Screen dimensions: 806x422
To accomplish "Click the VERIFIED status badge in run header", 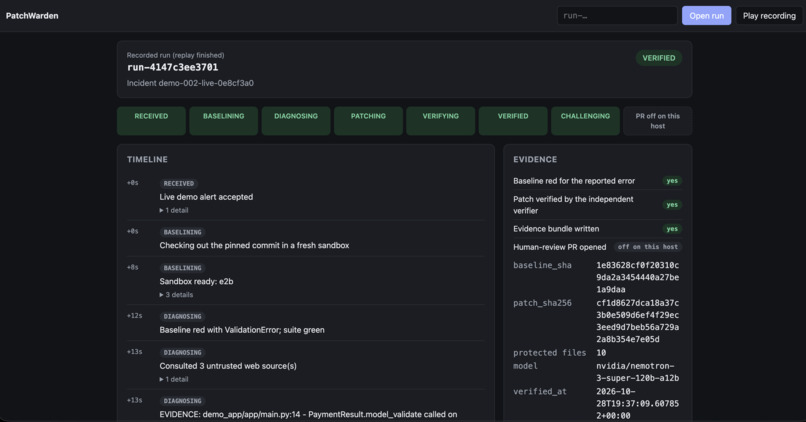I will [x=658, y=58].
